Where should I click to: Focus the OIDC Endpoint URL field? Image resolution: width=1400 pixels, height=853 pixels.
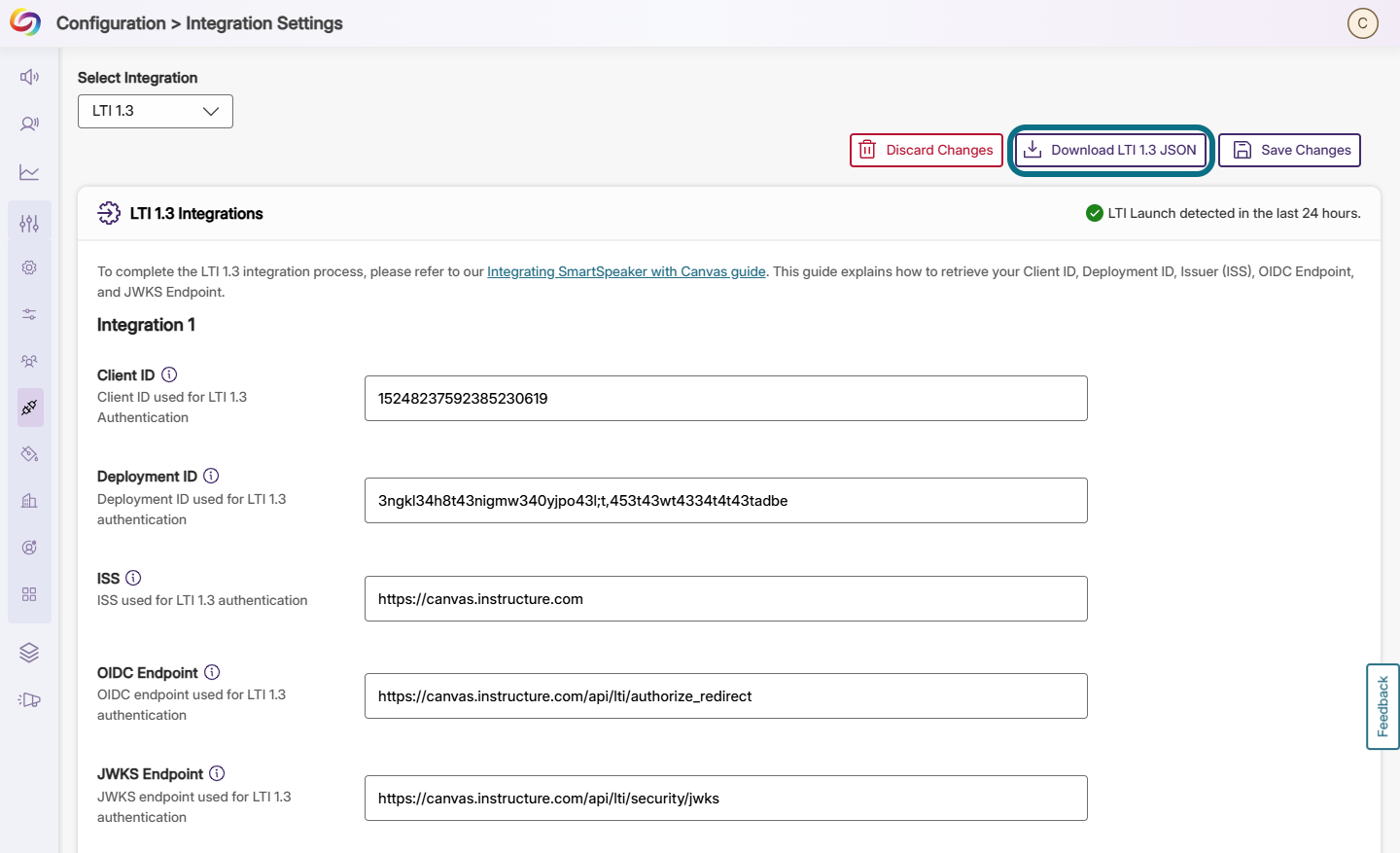[x=726, y=696]
